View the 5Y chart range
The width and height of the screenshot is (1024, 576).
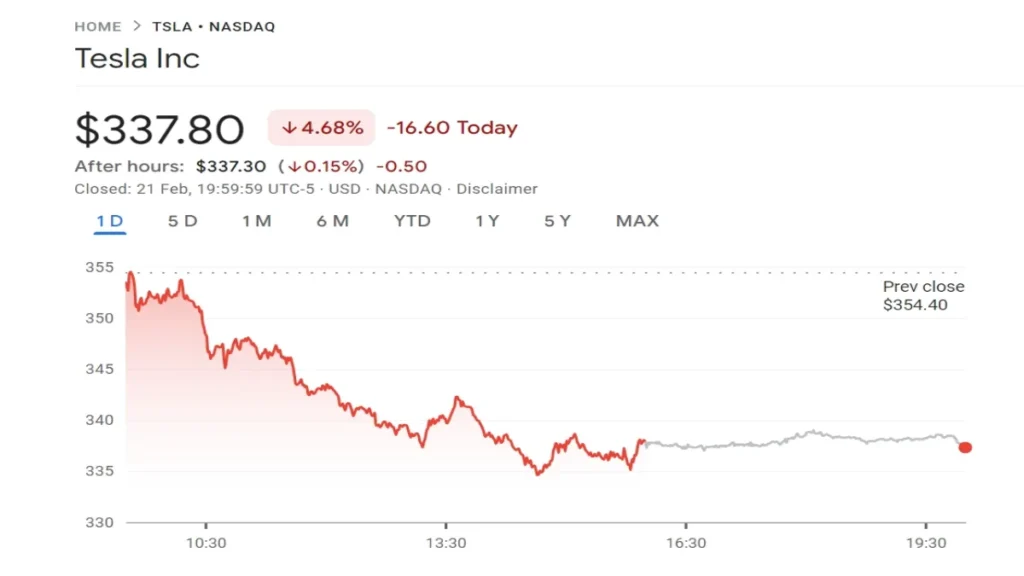[558, 221]
